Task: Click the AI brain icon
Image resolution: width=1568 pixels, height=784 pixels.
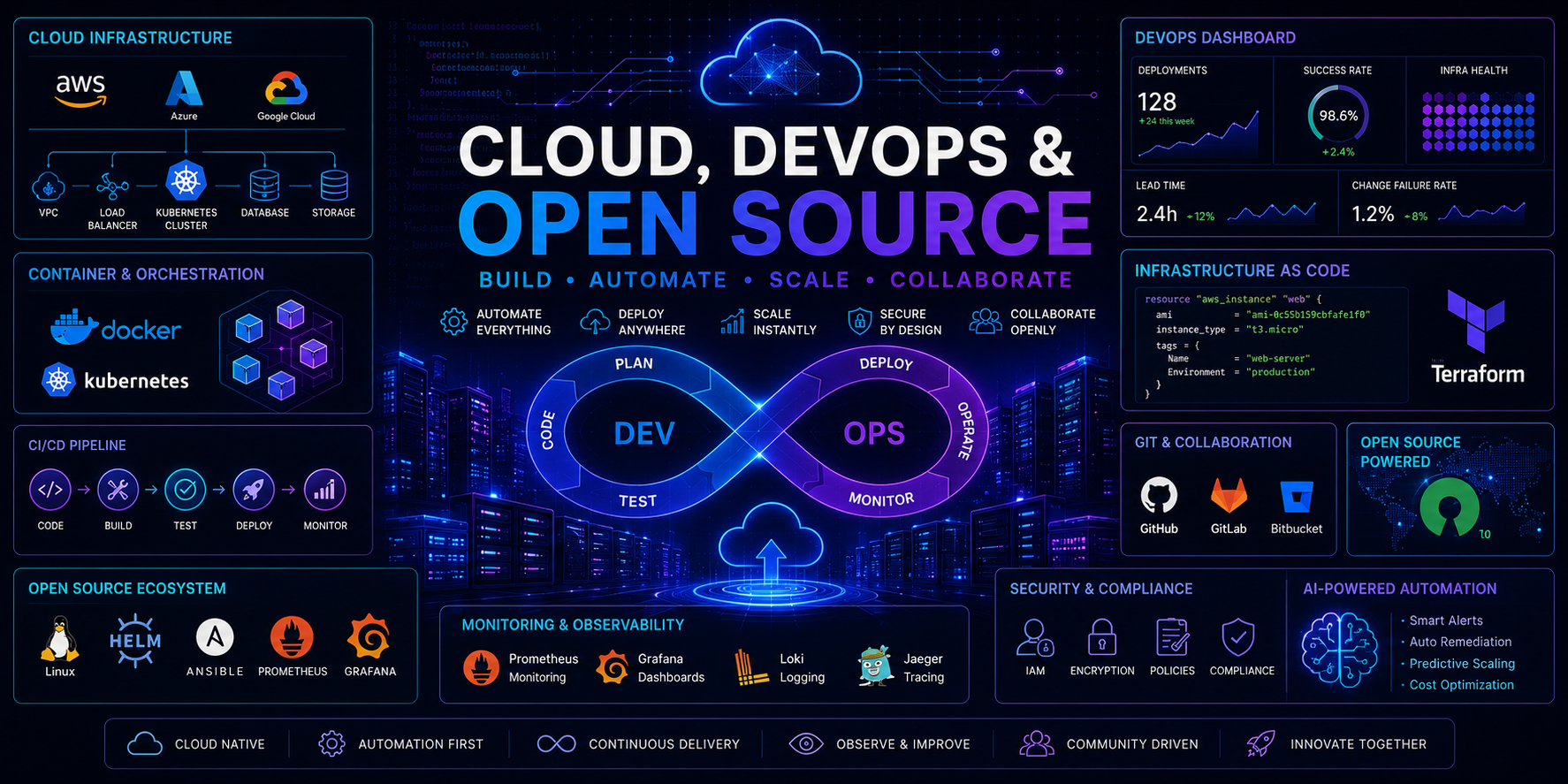Action: pyautogui.click(x=1339, y=651)
